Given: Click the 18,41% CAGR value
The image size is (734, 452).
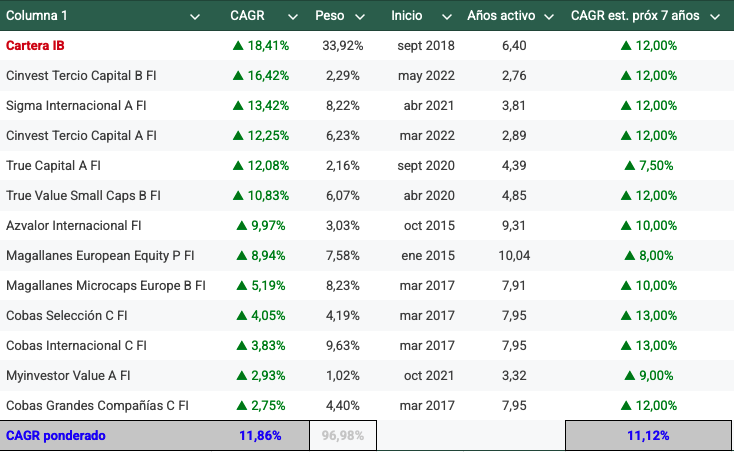Looking at the screenshot, I should (x=261, y=45).
